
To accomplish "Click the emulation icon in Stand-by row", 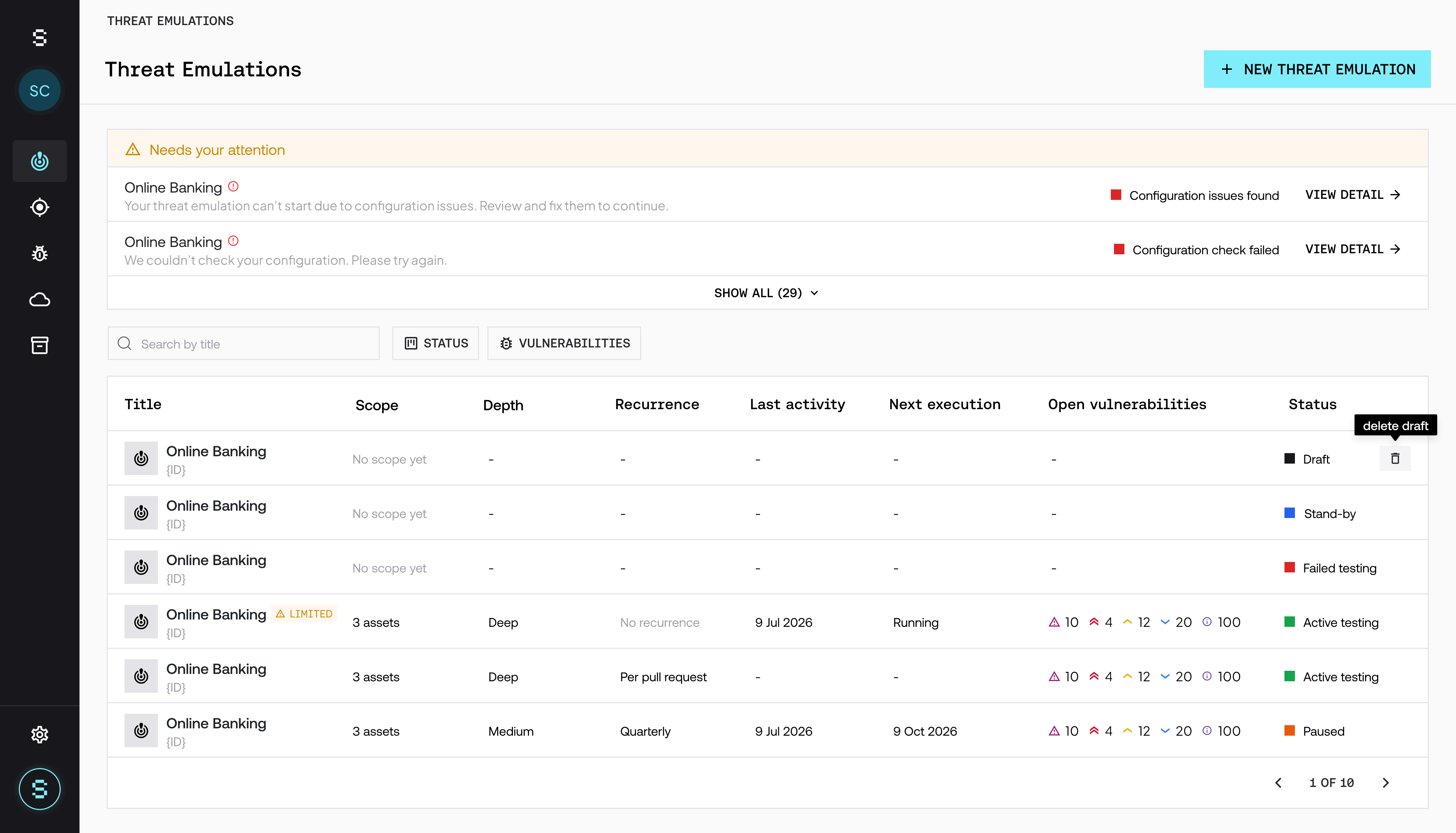I will 141,513.
